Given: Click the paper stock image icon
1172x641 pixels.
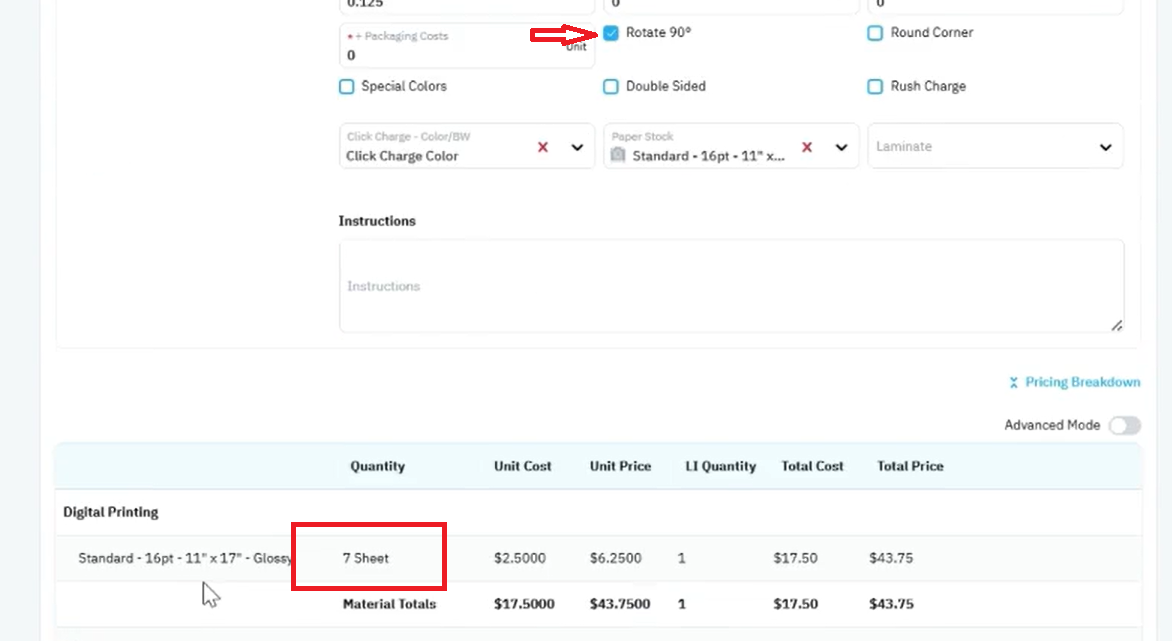Looking at the screenshot, I should point(617,155).
